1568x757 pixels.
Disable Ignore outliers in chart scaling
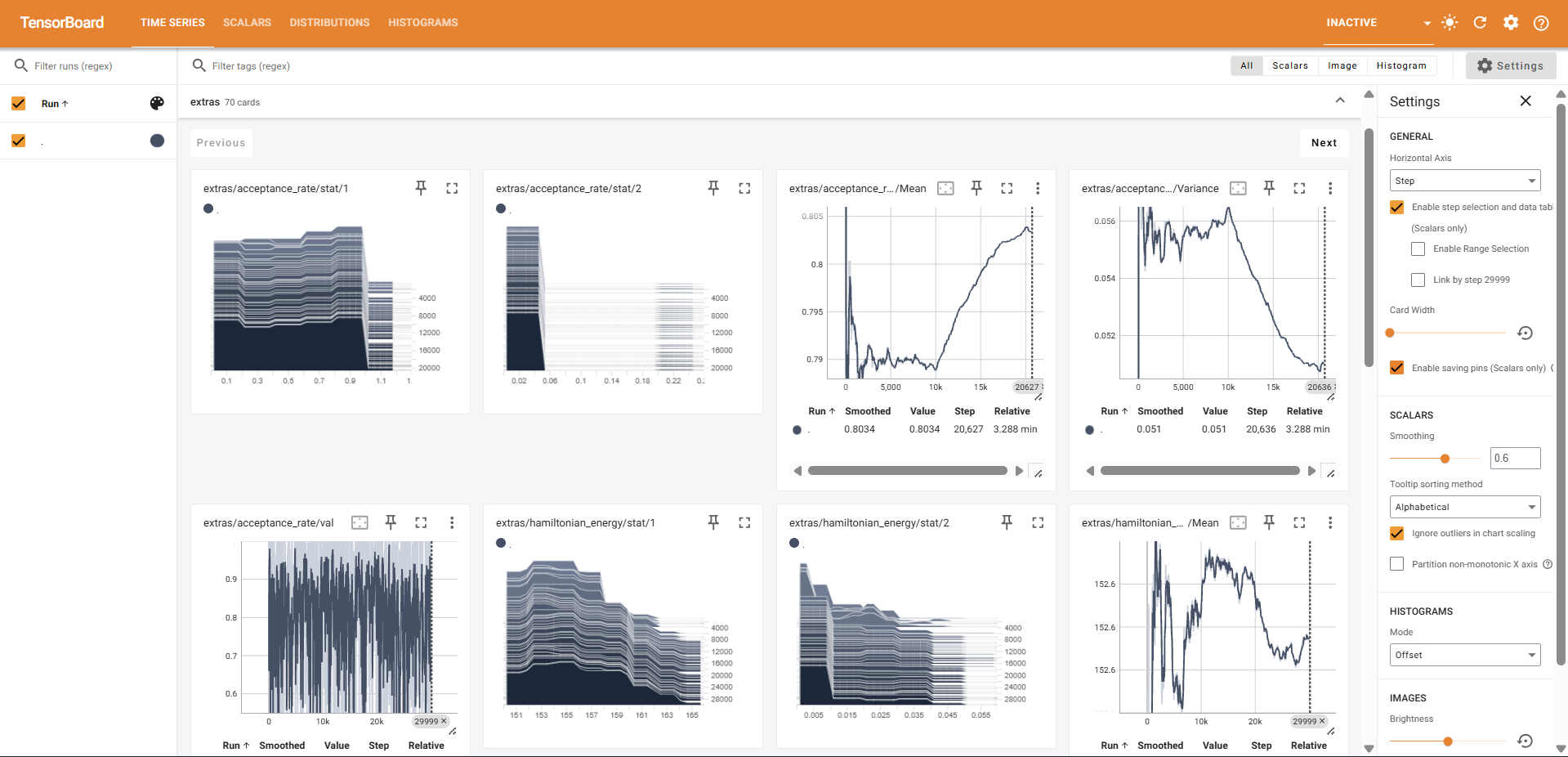1396,534
